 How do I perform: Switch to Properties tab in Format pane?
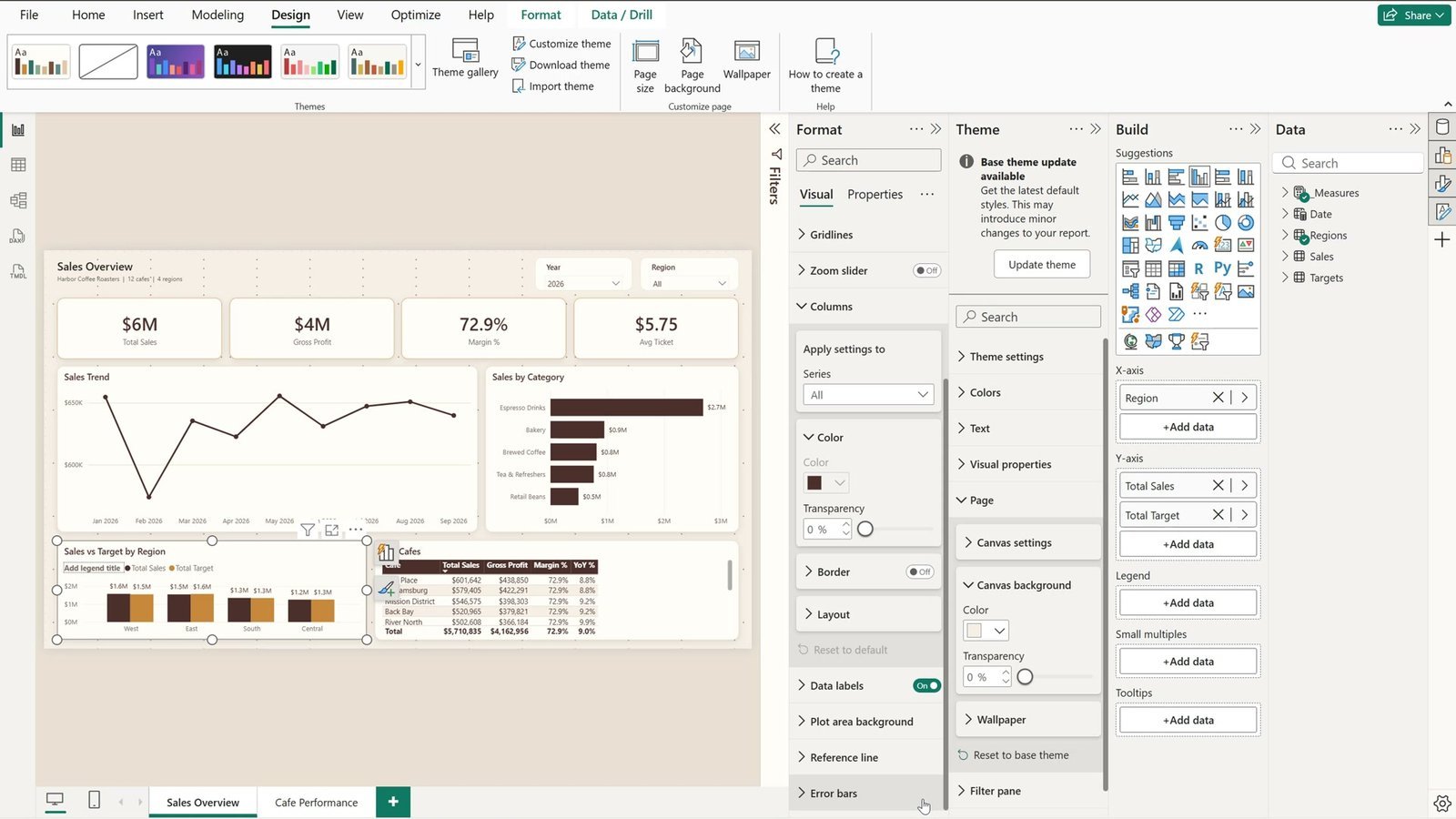875,194
